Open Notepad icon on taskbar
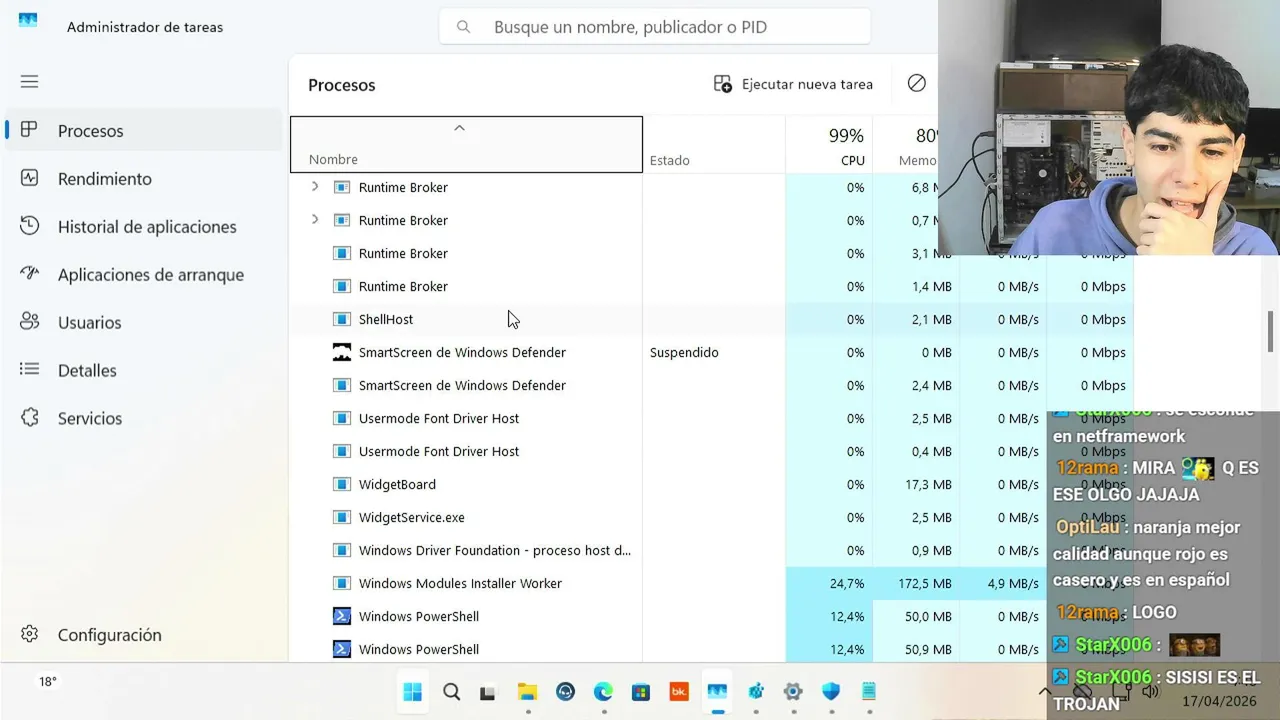The image size is (1280, 720). 869,691
